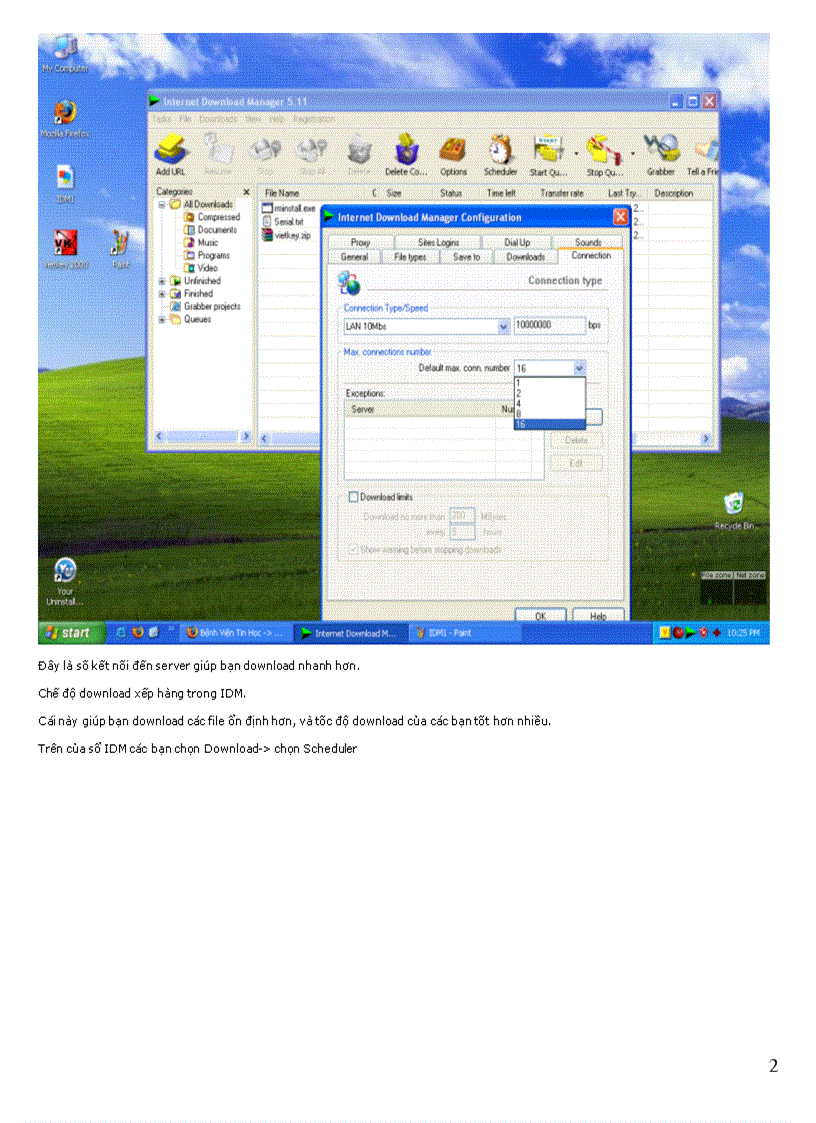This screenshot has height=1123, width=816.
Task: Click the Stop Queue icon
Action: (x=601, y=150)
